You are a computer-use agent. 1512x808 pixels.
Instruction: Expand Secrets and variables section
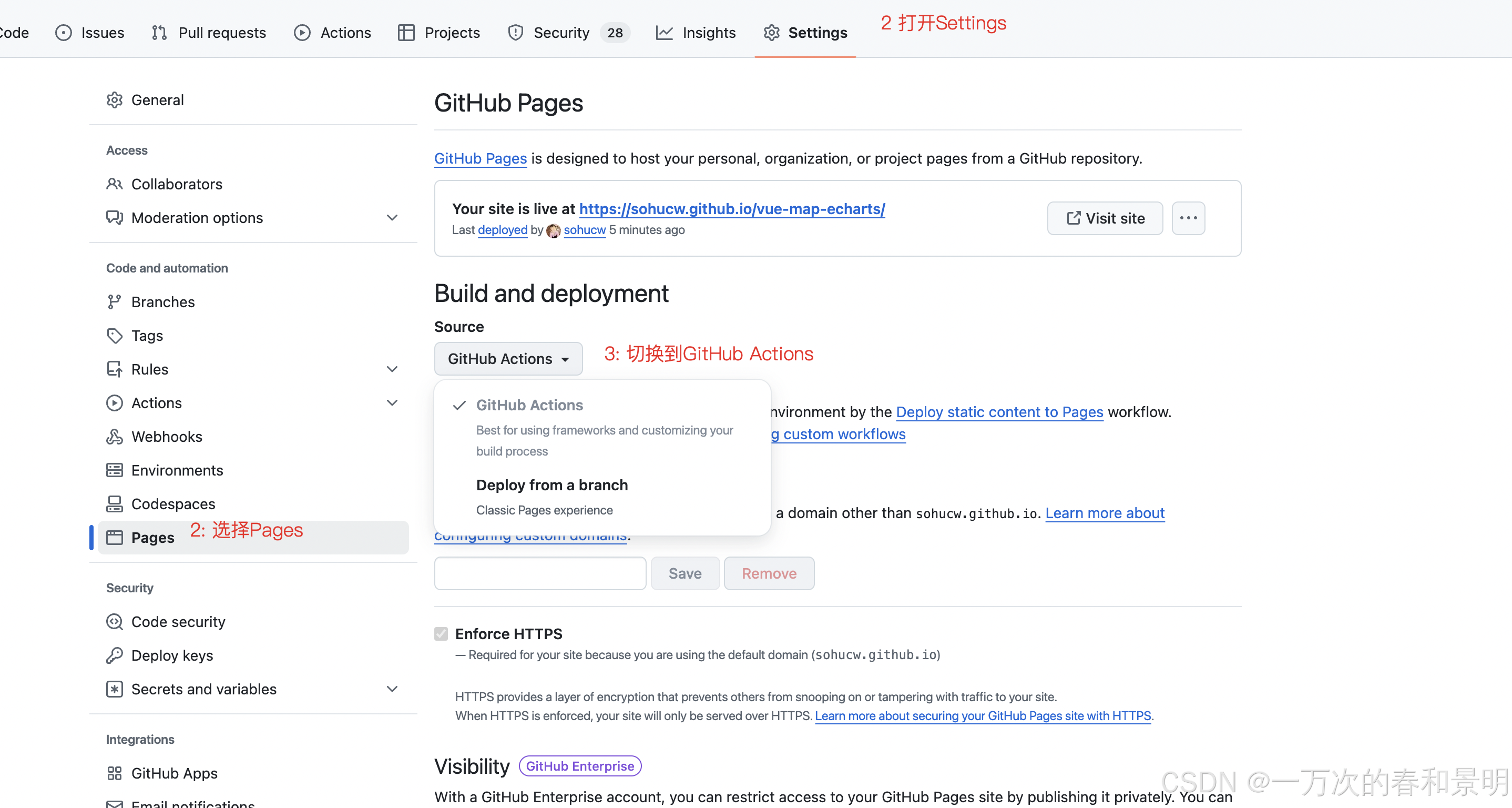(392, 689)
